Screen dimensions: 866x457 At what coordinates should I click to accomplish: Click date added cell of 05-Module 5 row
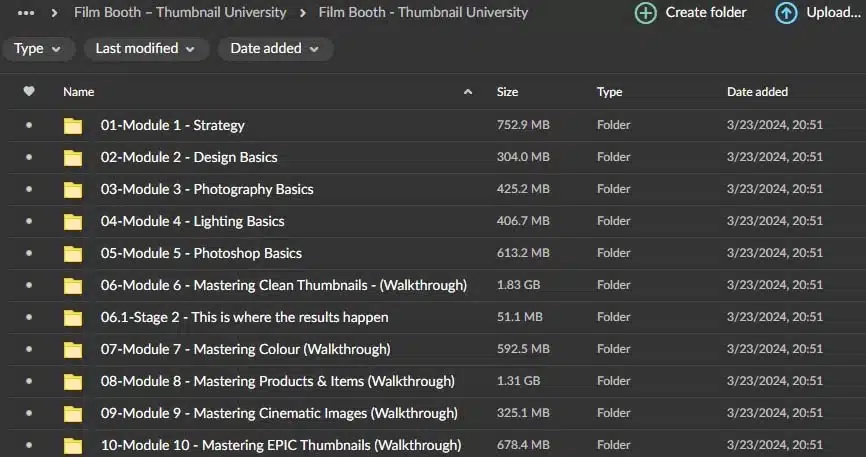[x=775, y=254]
